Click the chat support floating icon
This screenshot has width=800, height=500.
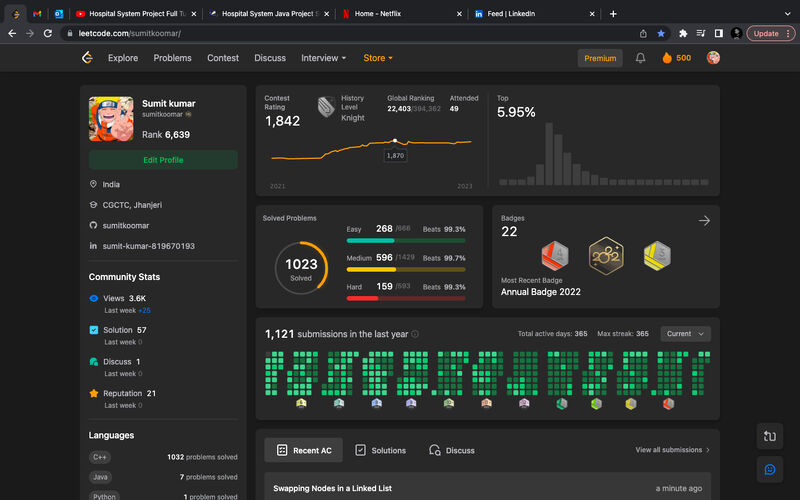pos(769,469)
